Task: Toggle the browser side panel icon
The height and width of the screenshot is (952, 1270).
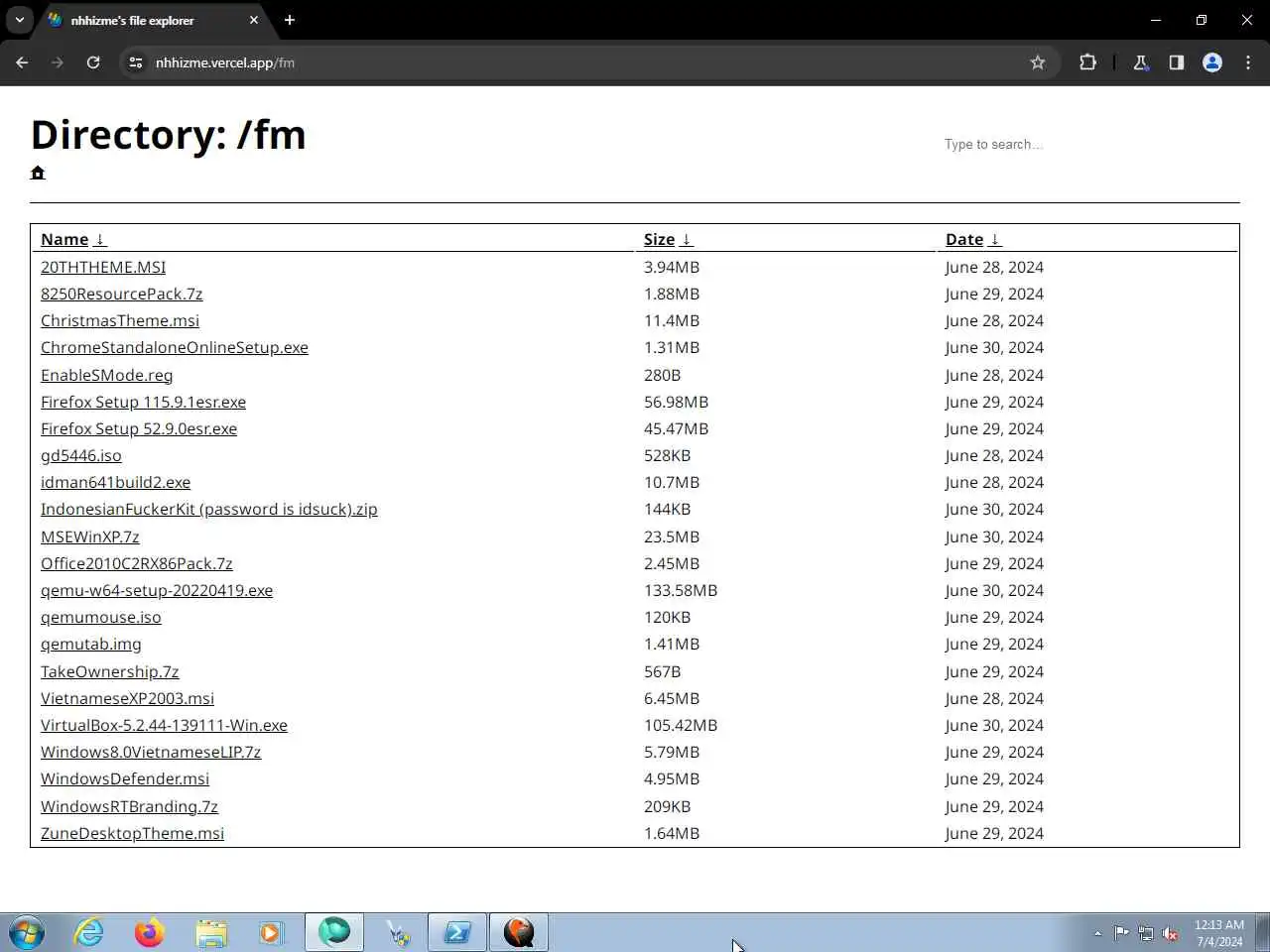Action: tap(1176, 62)
